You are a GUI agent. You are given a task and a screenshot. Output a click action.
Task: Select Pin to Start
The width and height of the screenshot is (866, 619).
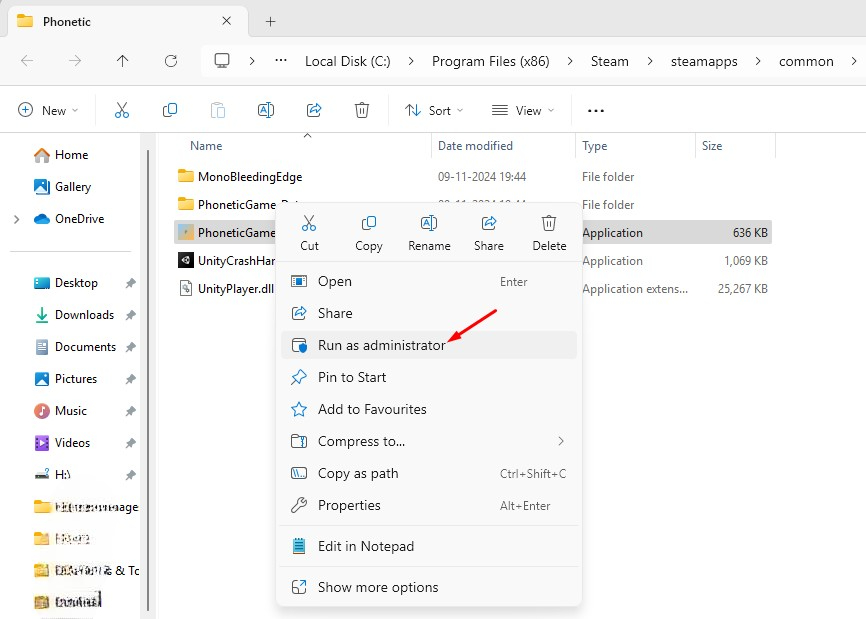[429, 378]
